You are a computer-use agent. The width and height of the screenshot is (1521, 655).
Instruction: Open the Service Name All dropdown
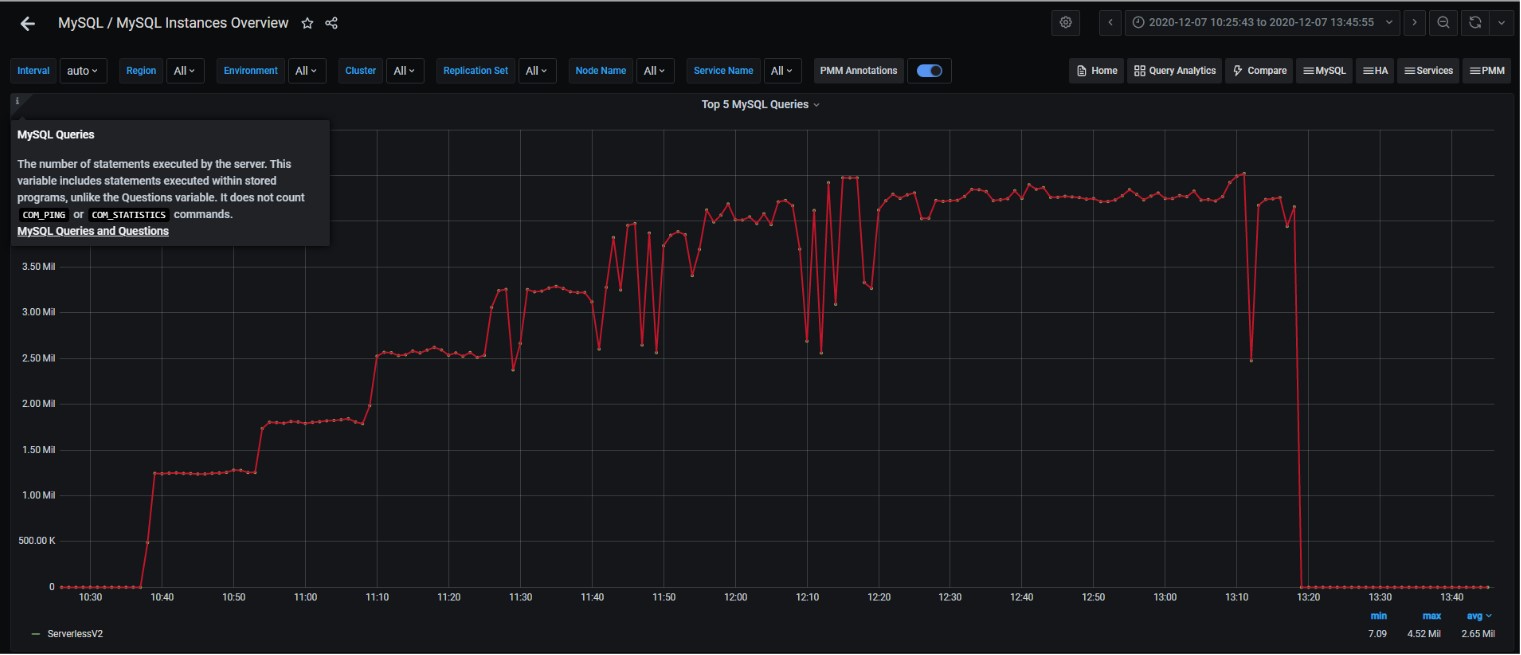783,71
